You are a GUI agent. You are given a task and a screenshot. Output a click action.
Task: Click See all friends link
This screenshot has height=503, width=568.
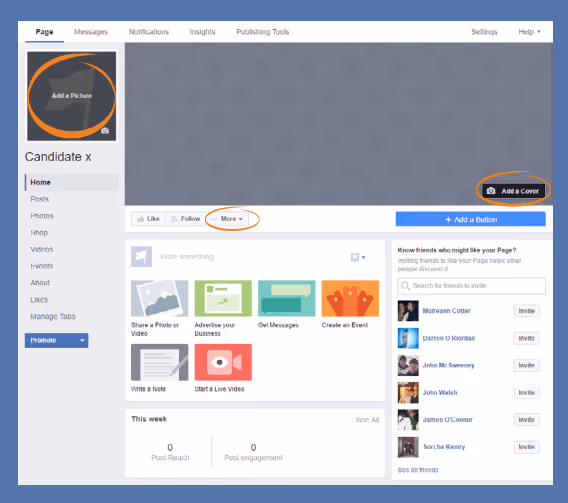pyautogui.click(x=418, y=470)
